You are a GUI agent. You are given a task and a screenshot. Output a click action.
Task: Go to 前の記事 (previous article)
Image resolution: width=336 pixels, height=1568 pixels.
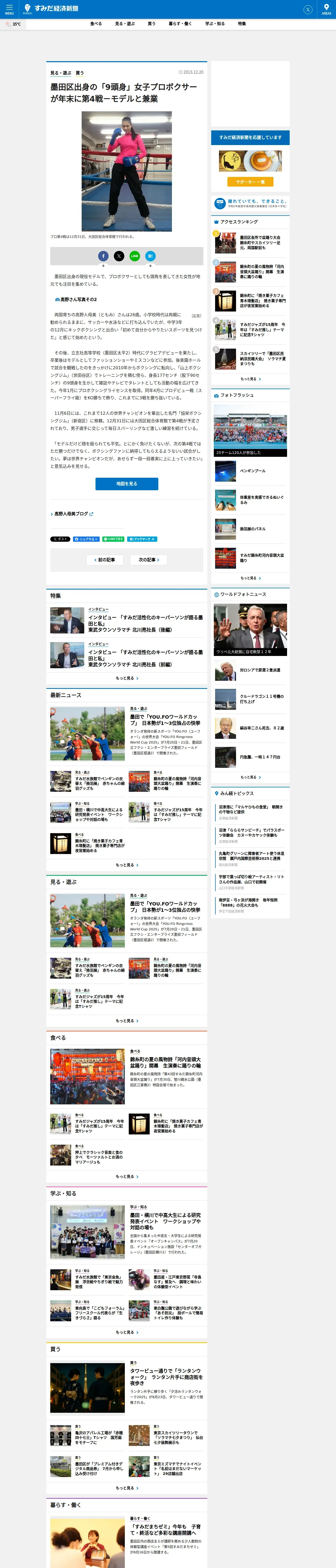tap(105, 560)
